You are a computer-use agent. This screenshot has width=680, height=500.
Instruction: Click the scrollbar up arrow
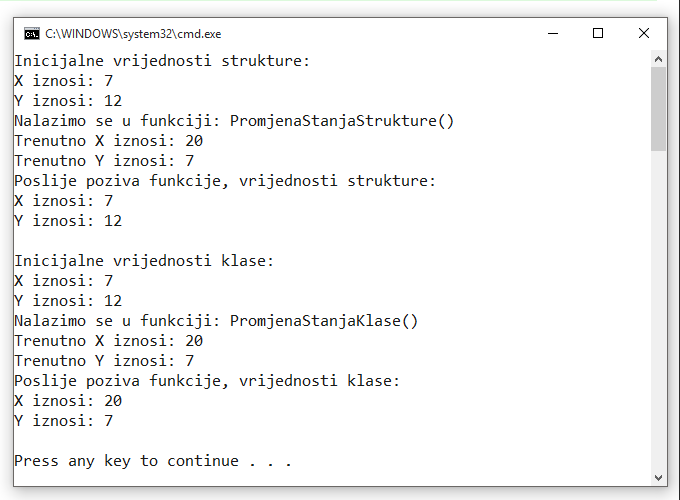[x=658, y=59]
